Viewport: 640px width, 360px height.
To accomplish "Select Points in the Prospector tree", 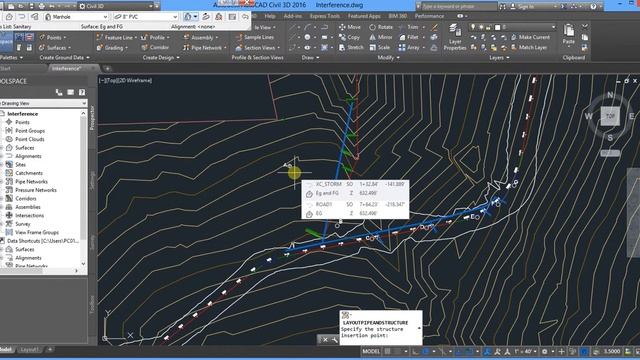I will (22, 122).
